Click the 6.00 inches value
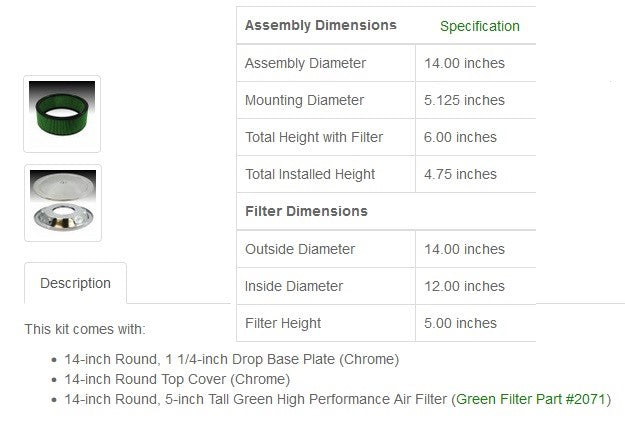Viewport: 625px width, 429px height. pyautogui.click(x=460, y=137)
